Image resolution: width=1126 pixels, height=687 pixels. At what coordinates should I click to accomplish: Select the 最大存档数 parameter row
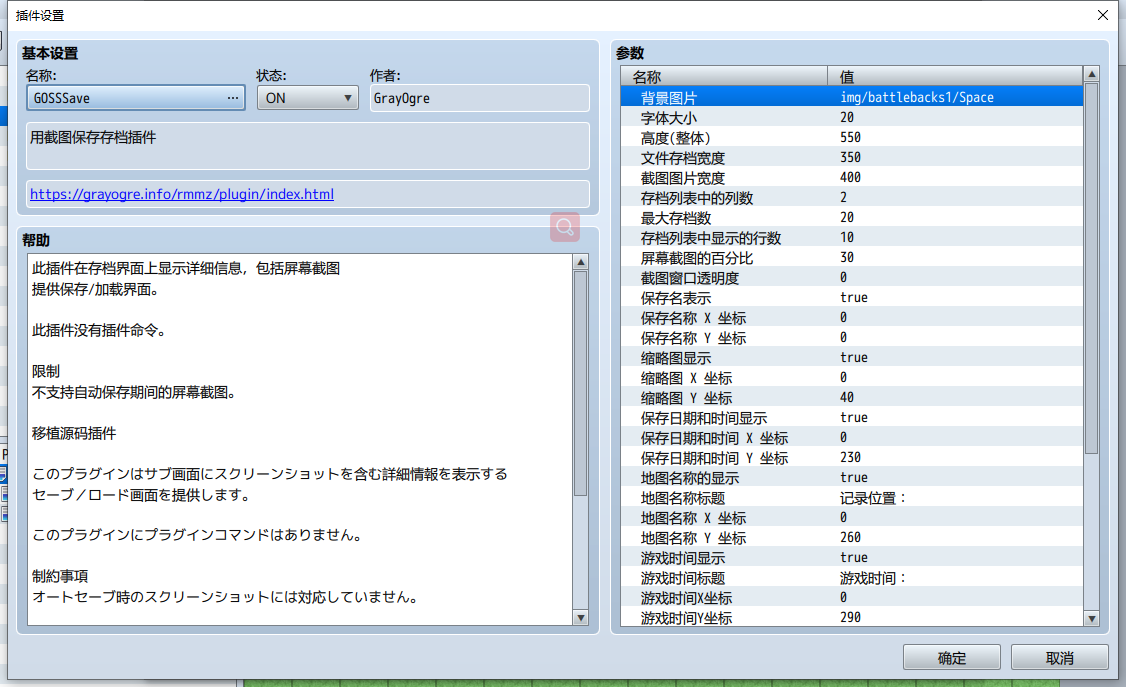point(852,218)
